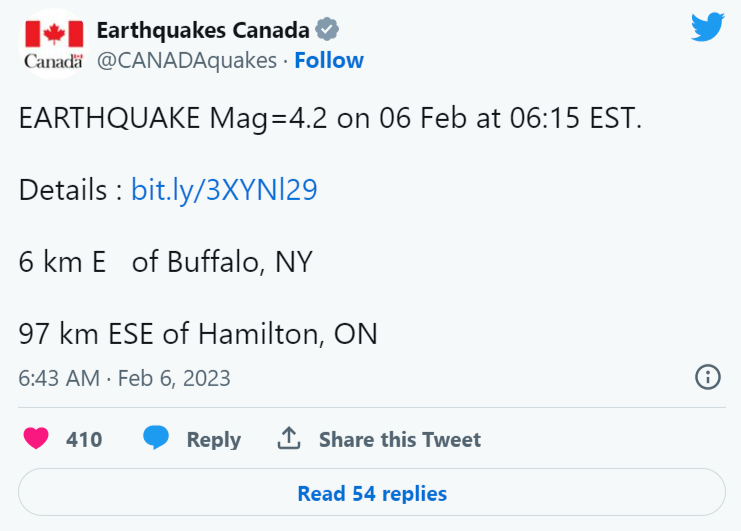The image size is (741, 531).
Task: Click the 6 km E of Buffalo line
Action: [166, 262]
